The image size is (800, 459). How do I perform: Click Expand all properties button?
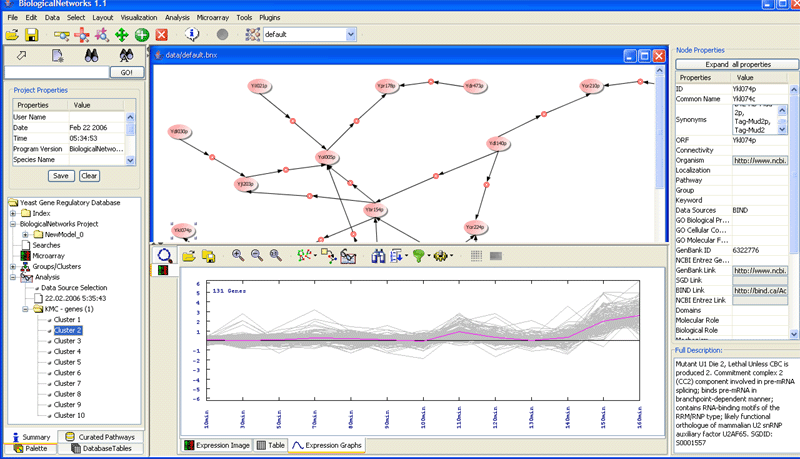tap(737, 65)
